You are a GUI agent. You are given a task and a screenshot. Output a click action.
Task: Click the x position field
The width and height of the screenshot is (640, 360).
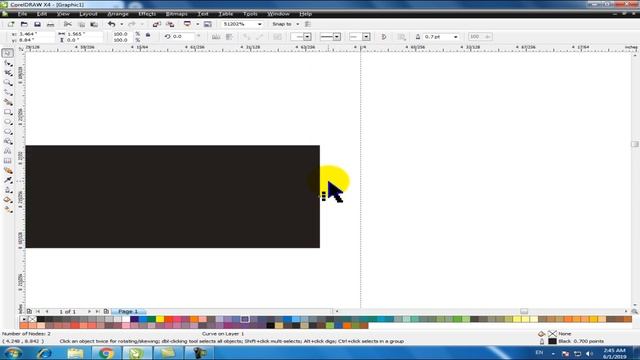[36, 34]
